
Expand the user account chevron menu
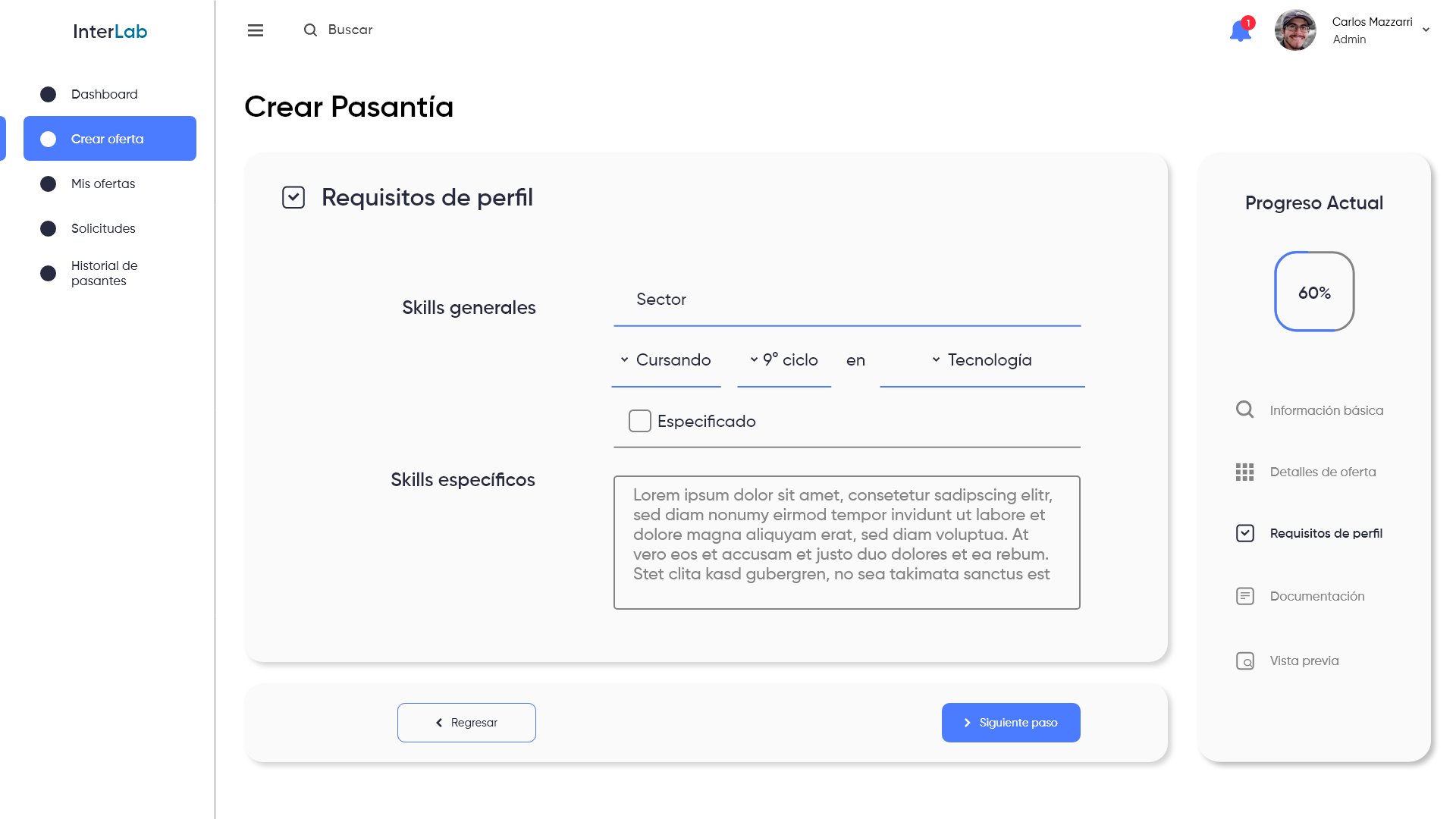(x=1426, y=30)
